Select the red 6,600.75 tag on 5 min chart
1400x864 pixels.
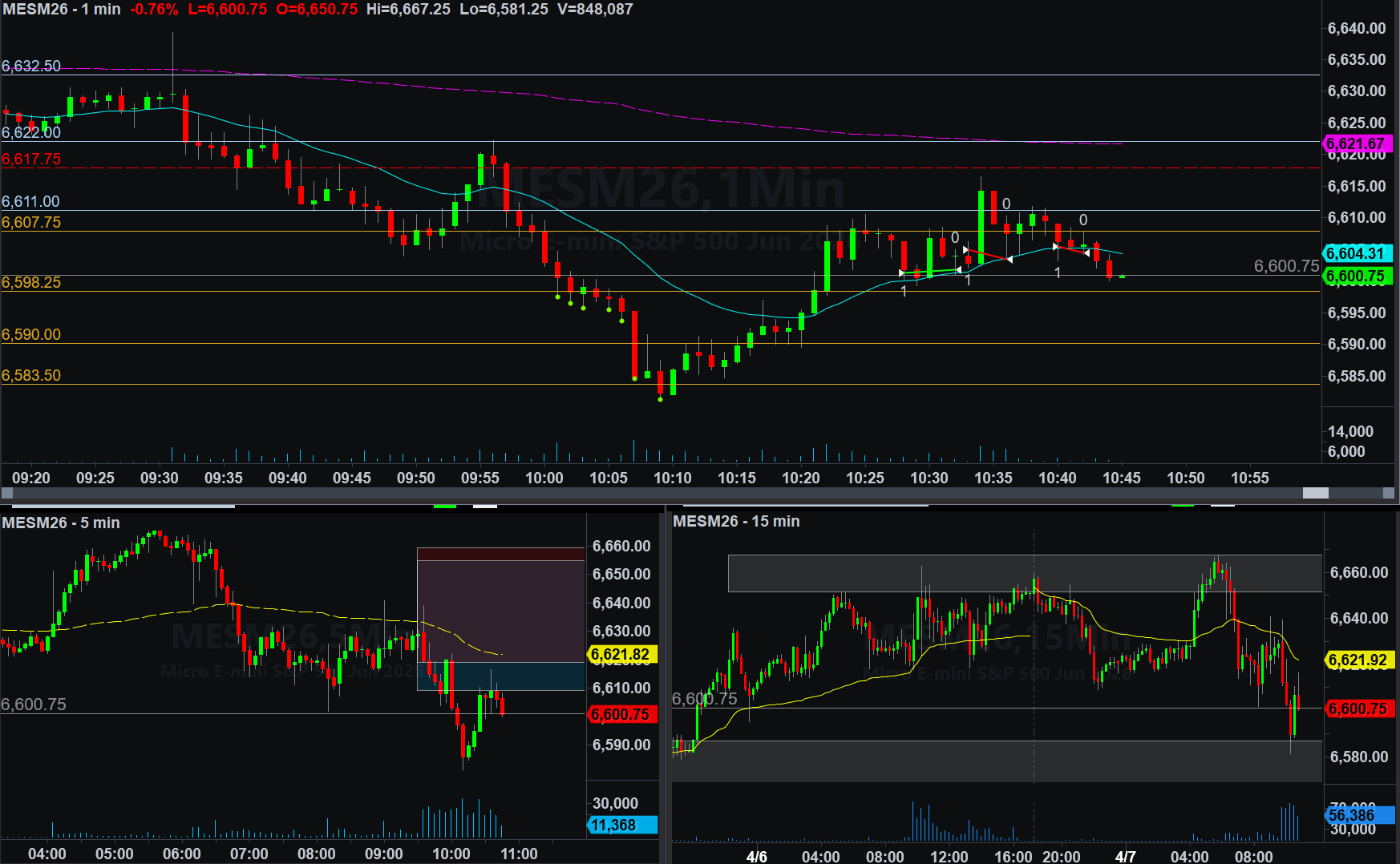pos(621,714)
